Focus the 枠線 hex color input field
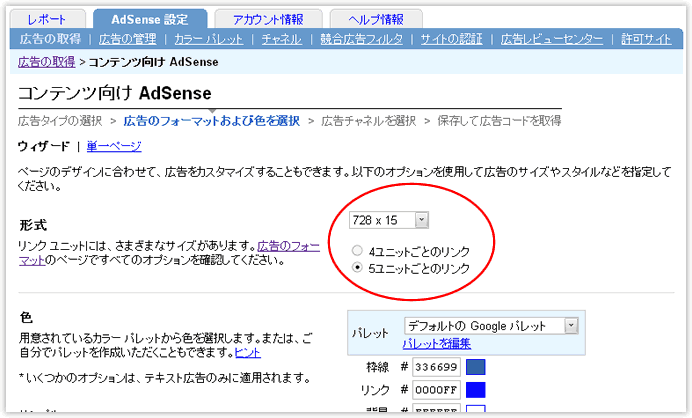This screenshot has height=418, width=692. click(x=438, y=367)
